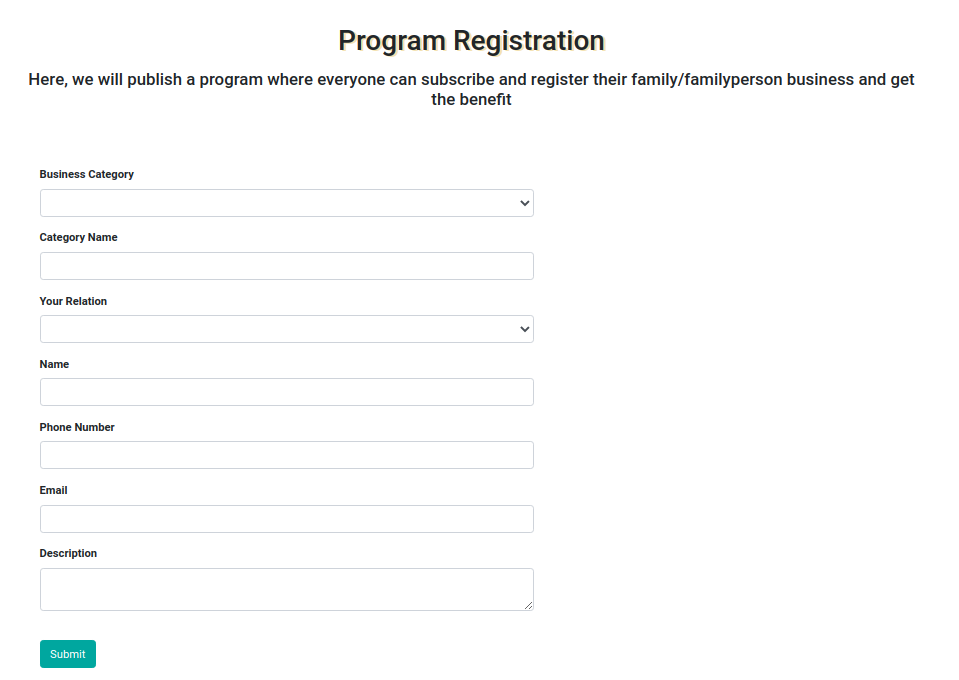Click the "Your Relation" field label
The image size is (959, 680).
tap(73, 301)
